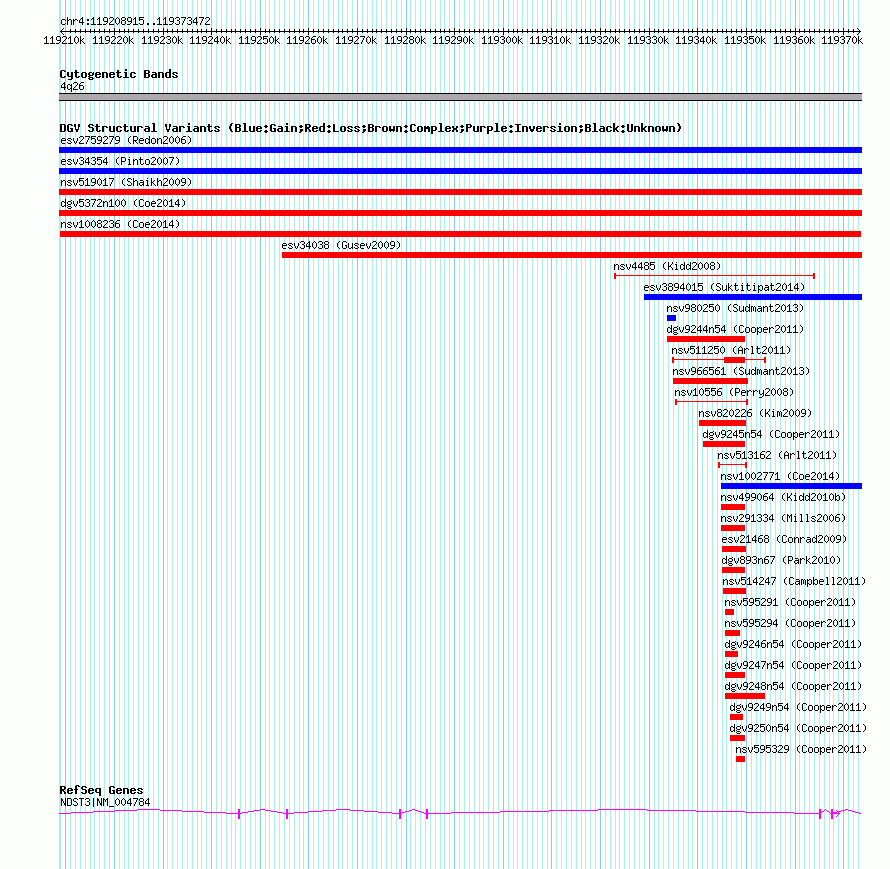Click the nsv820226 (Kim2009) label
The width and height of the screenshot is (890, 869).
(755, 413)
